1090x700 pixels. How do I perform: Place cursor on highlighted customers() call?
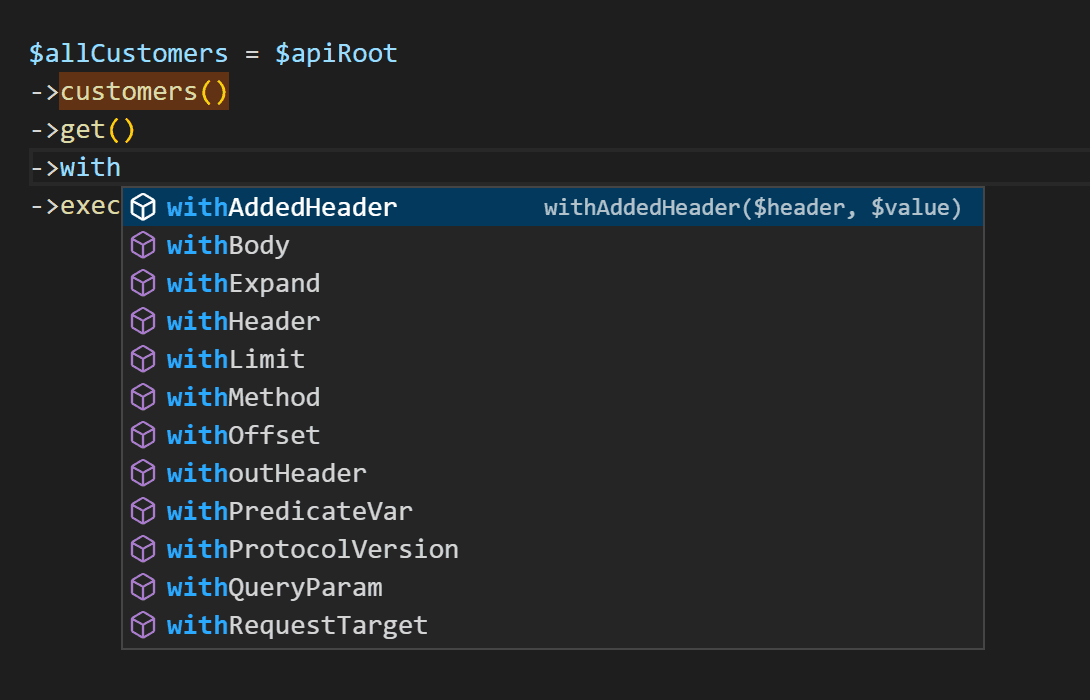144,92
